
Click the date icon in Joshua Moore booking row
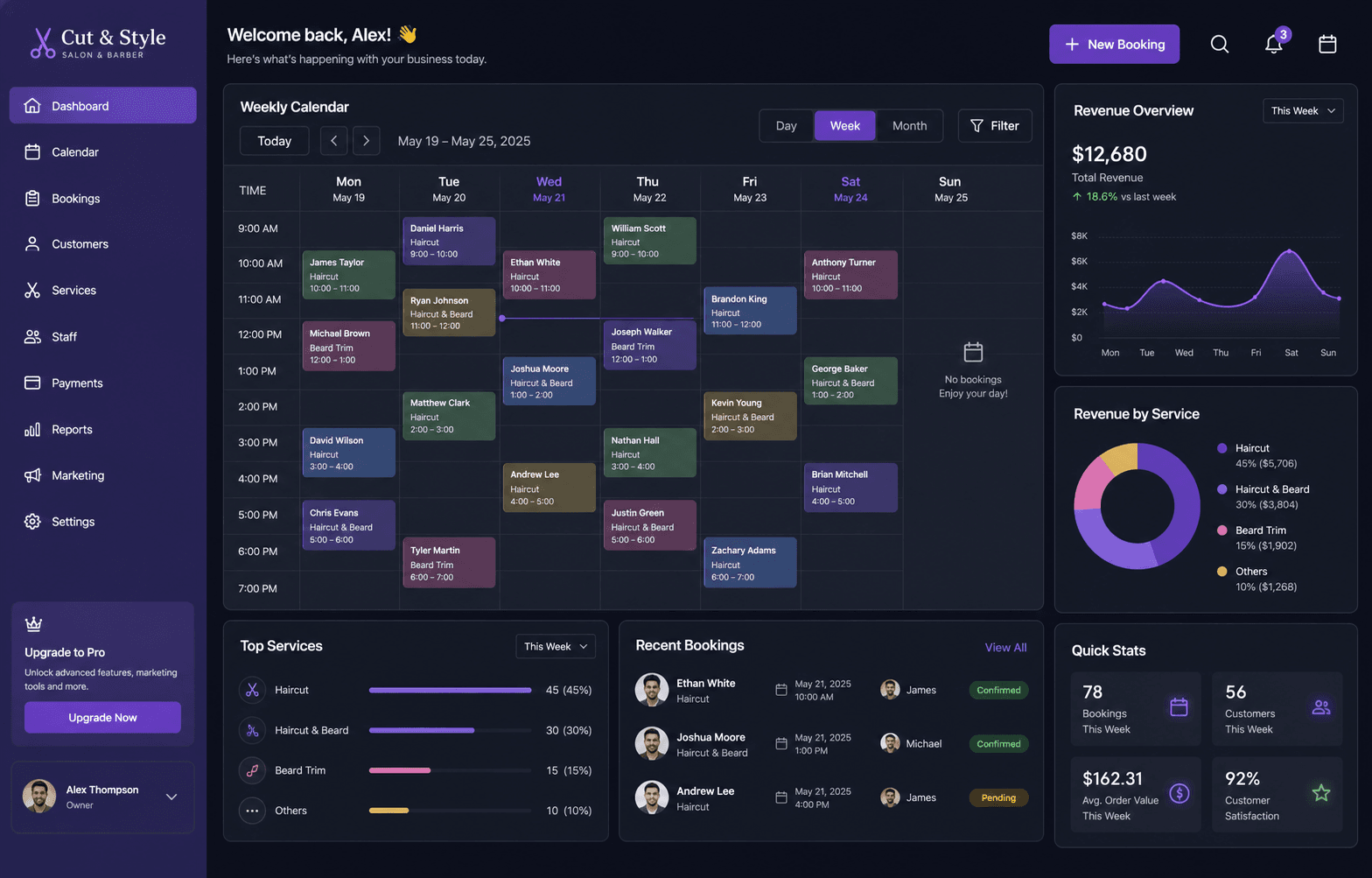pos(781,744)
